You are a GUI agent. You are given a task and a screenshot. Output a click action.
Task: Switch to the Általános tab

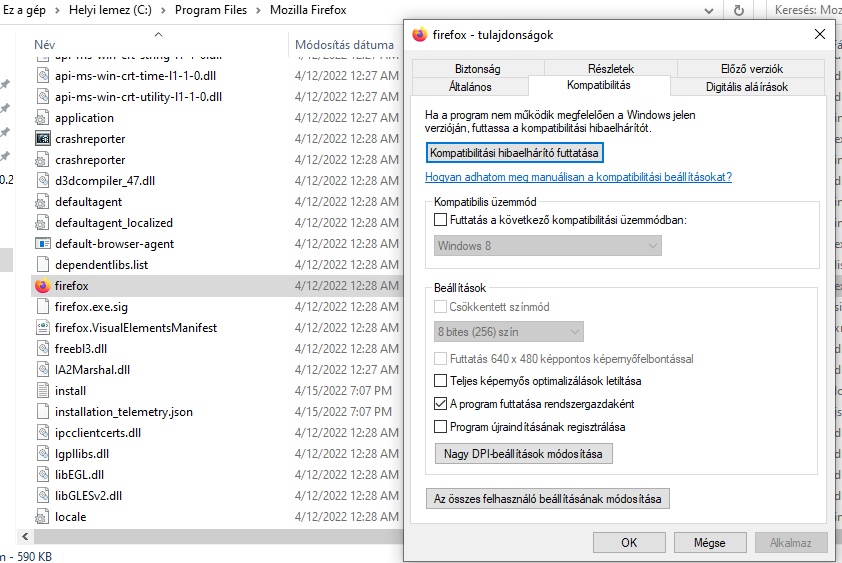click(x=470, y=86)
